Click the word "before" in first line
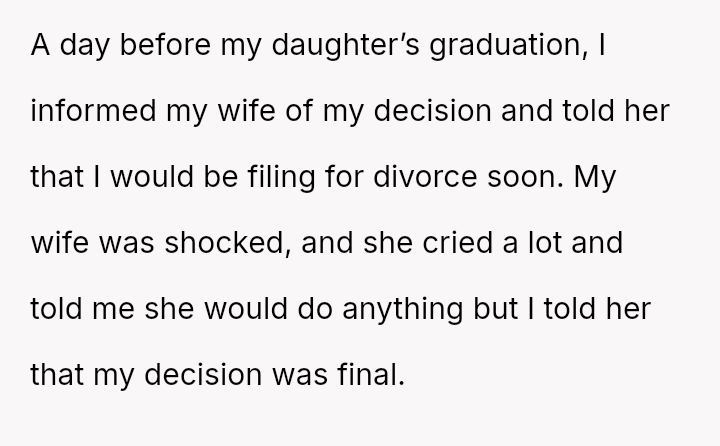The image size is (720, 446). click(x=165, y=45)
